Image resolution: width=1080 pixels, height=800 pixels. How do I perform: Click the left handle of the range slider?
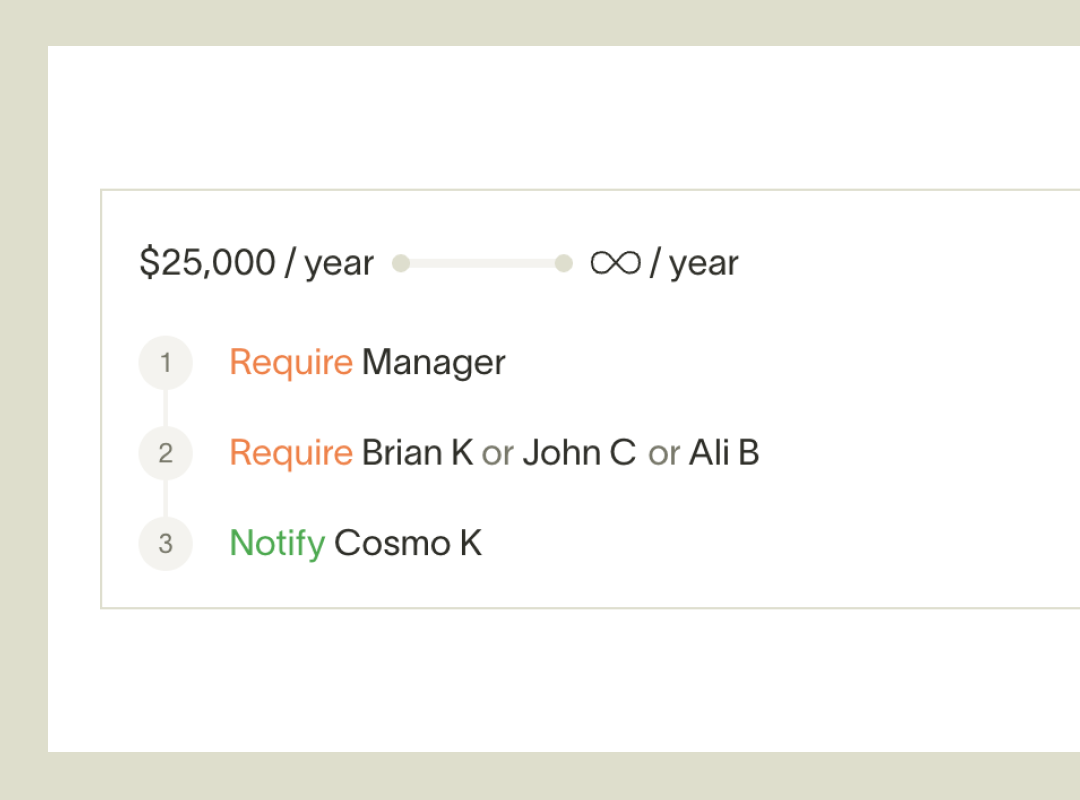[401, 263]
